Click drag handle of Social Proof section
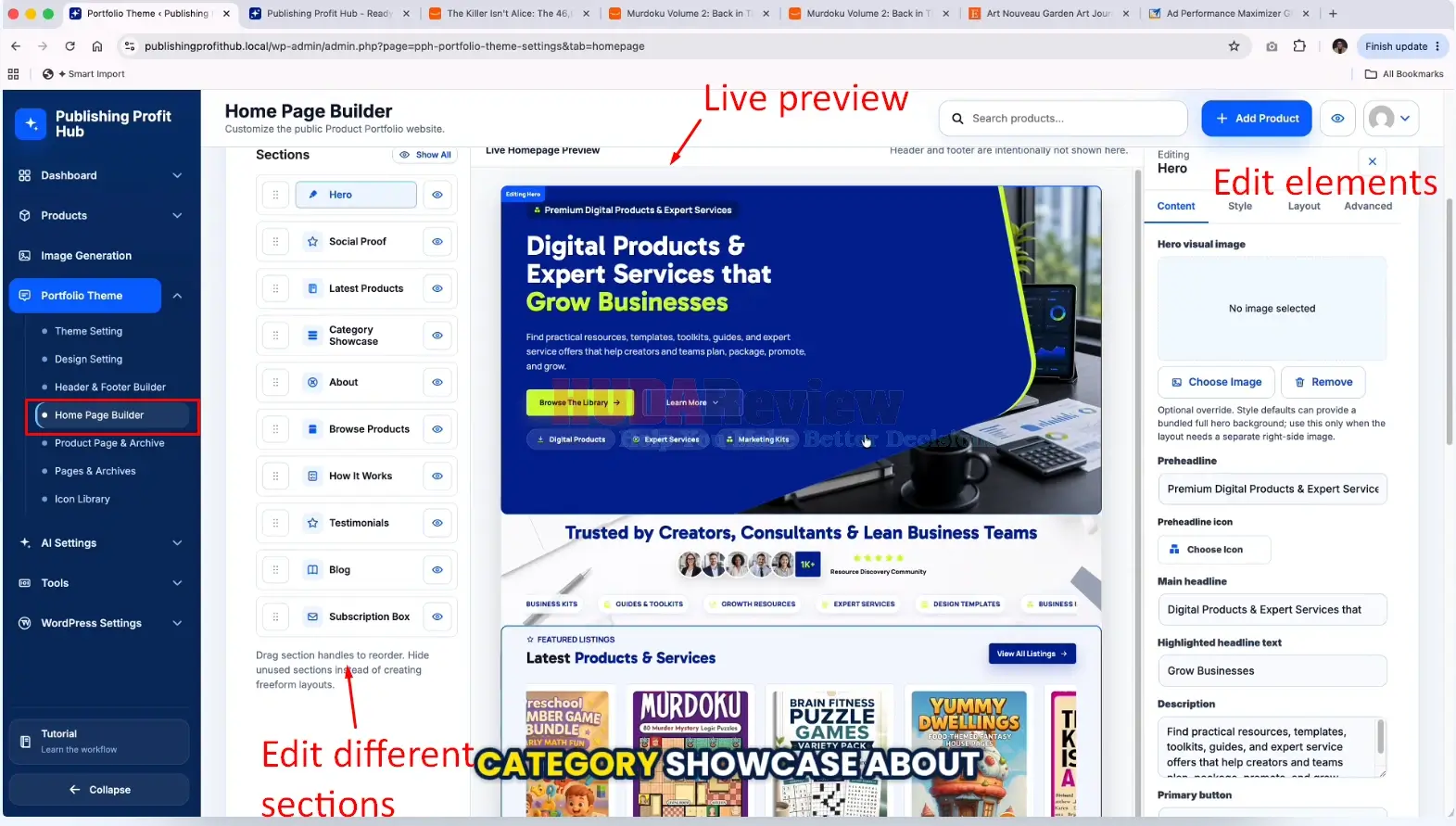The height and width of the screenshot is (826, 1456). tap(275, 241)
